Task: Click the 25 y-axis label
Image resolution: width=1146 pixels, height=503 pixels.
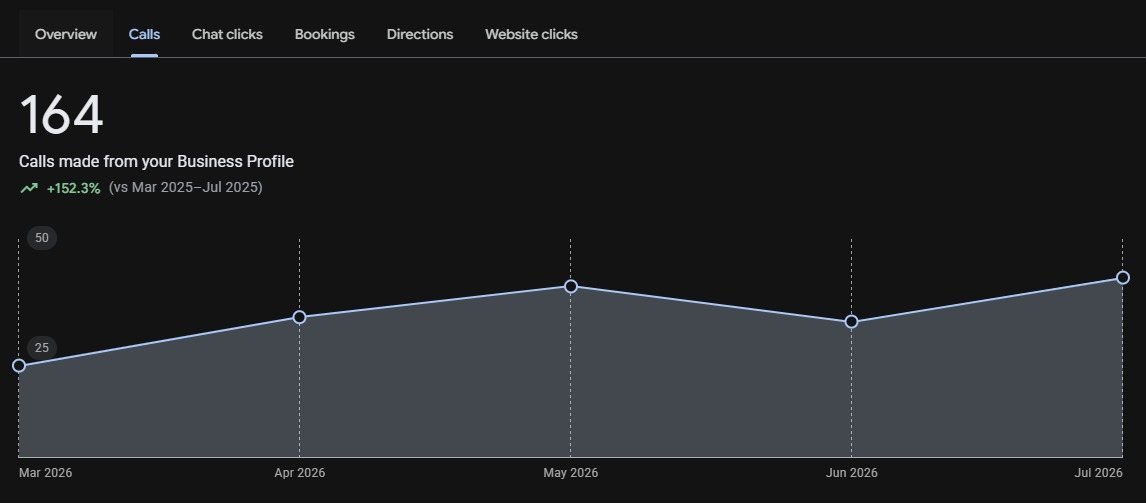Action: (42, 347)
